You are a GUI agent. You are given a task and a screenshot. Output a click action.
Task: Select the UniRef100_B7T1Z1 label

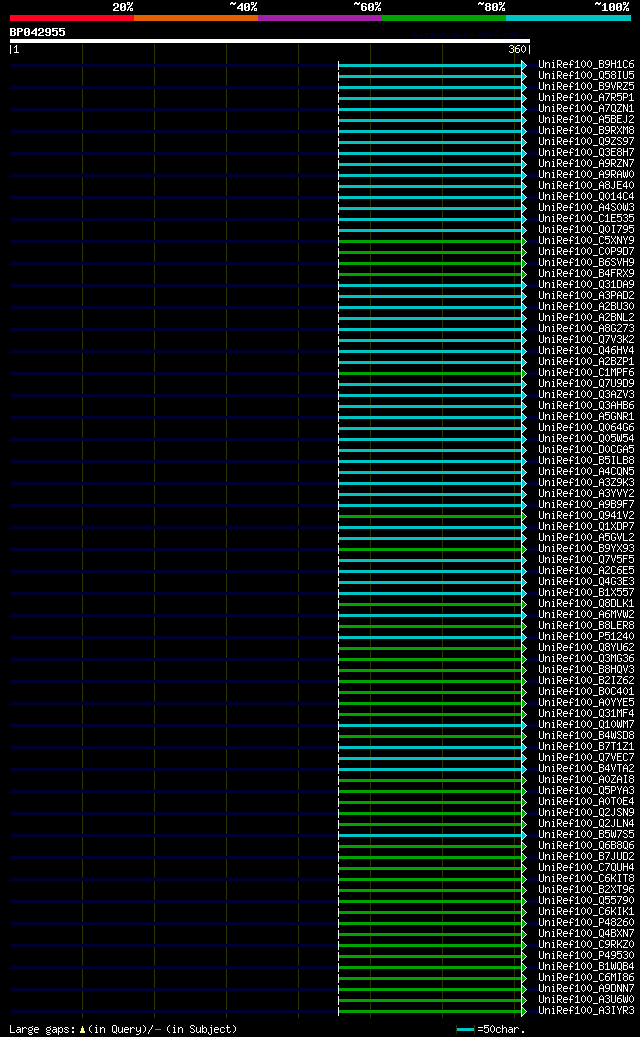[586, 747]
